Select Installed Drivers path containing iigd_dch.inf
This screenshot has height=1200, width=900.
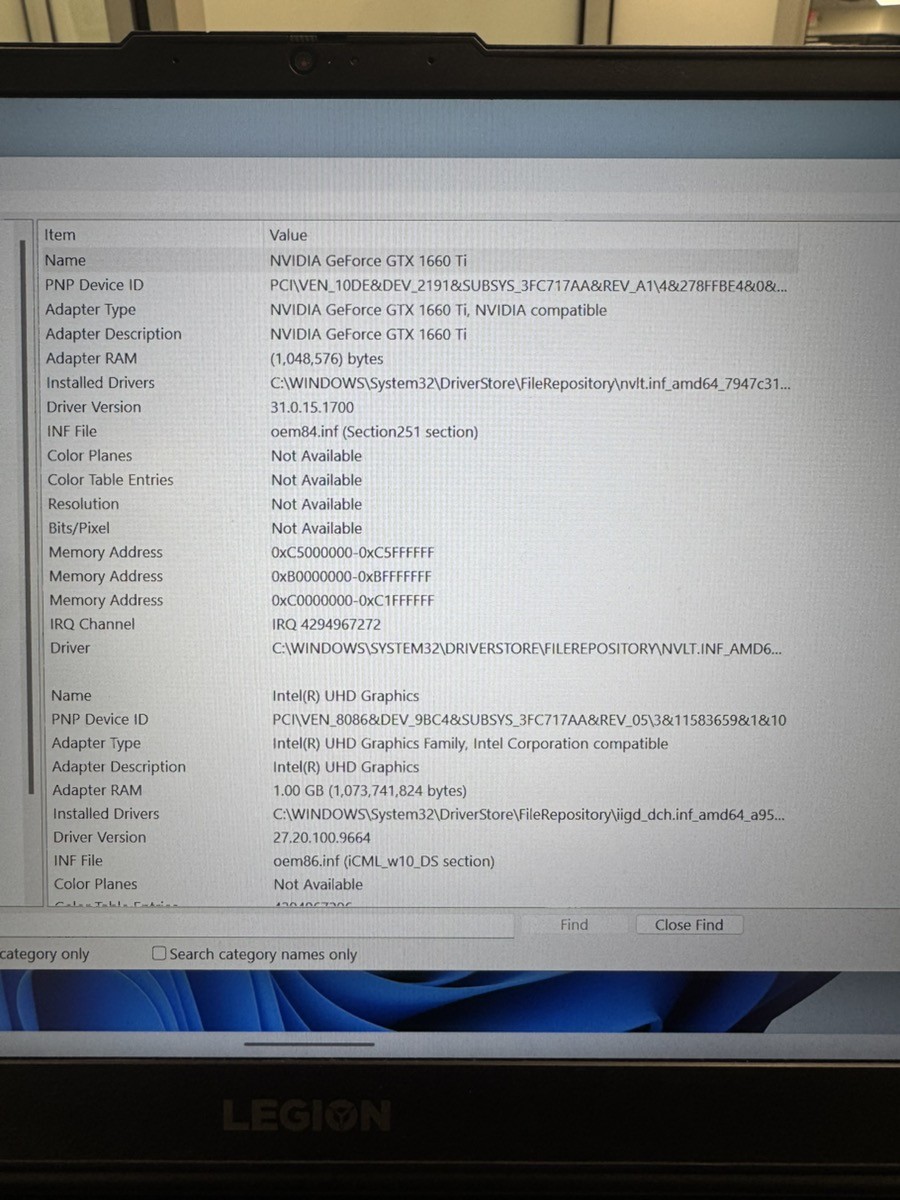tap(529, 814)
